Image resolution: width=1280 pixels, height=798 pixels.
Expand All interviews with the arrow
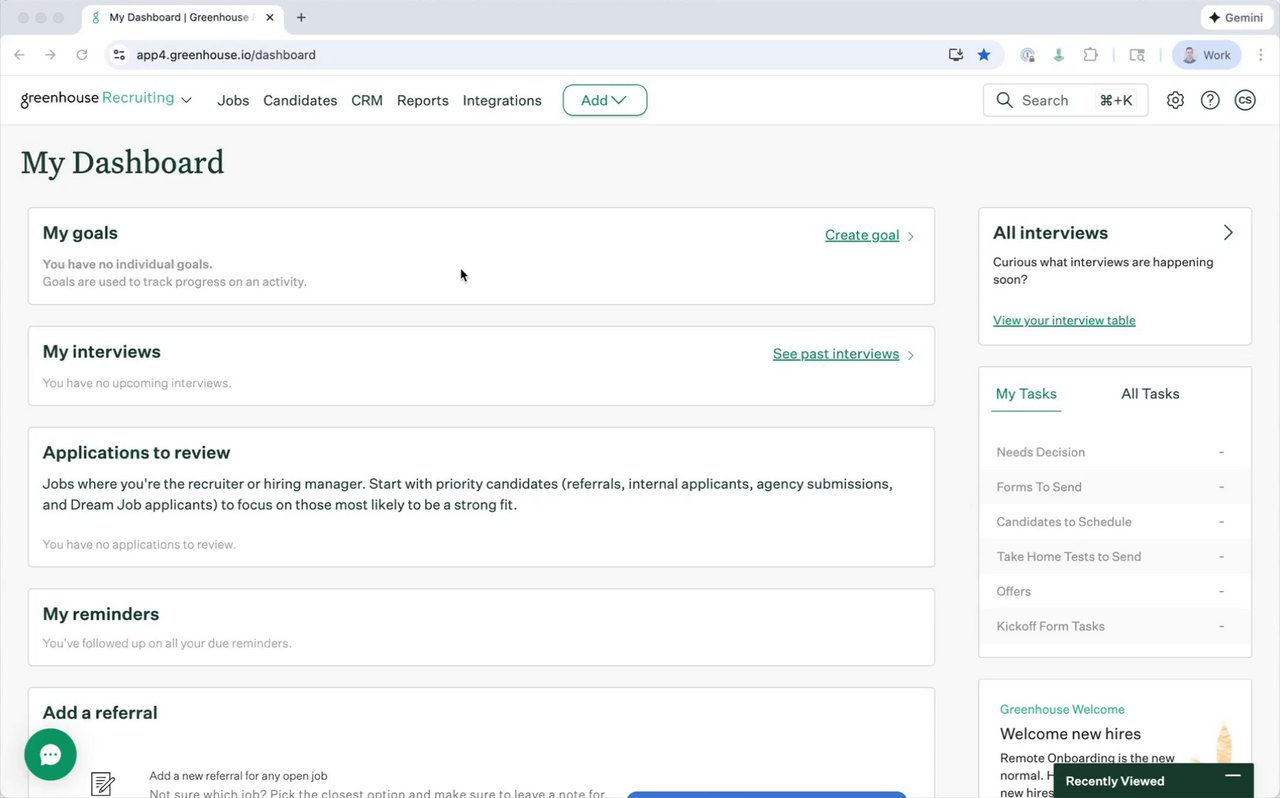click(x=1228, y=233)
